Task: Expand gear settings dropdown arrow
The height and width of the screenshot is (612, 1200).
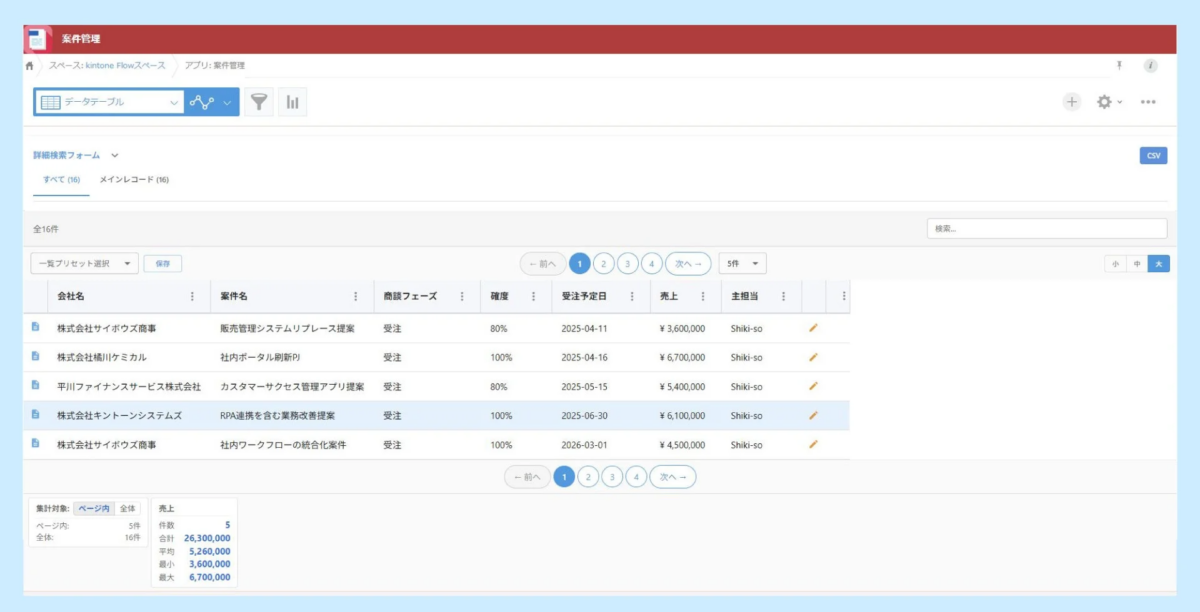Action: coord(1120,102)
